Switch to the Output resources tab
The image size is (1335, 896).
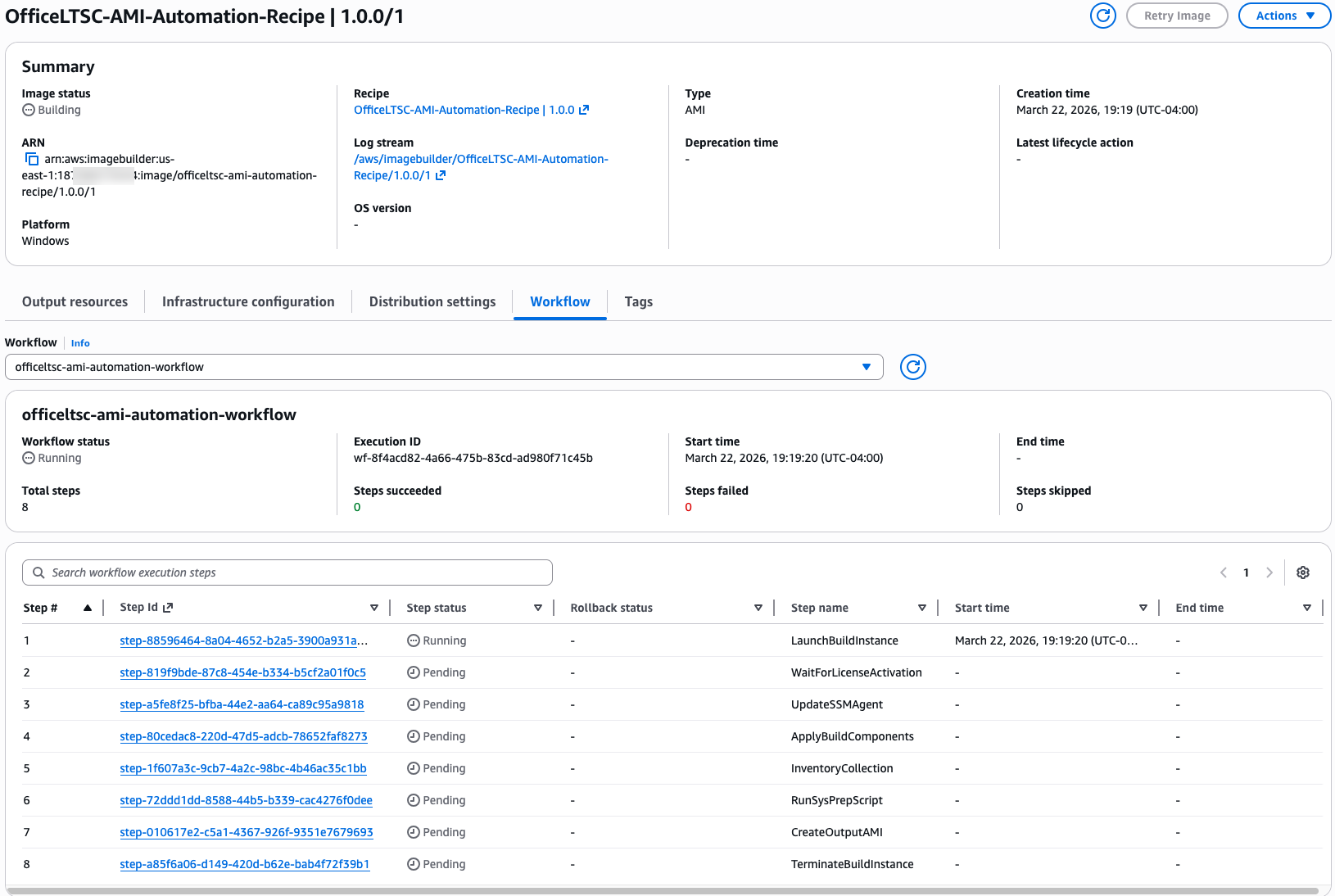pos(75,301)
